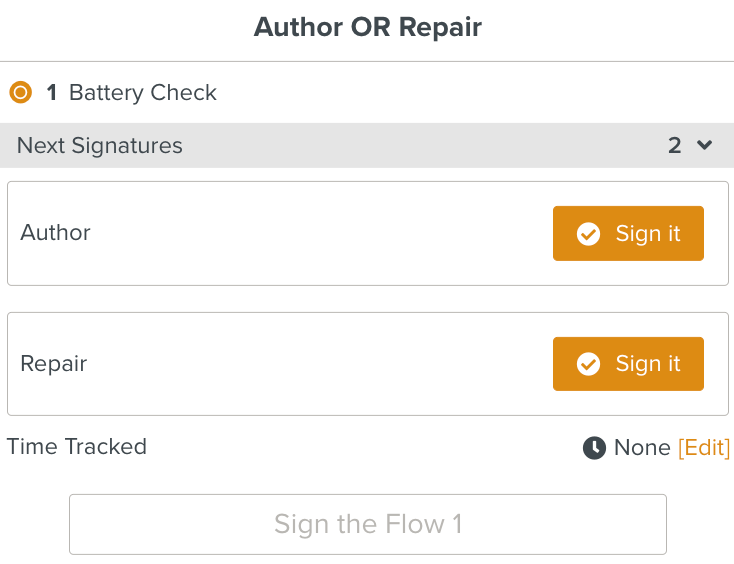Image resolution: width=734 pixels, height=564 pixels.
Task: Click the Time Tracked label
Action: pos(77,447)
